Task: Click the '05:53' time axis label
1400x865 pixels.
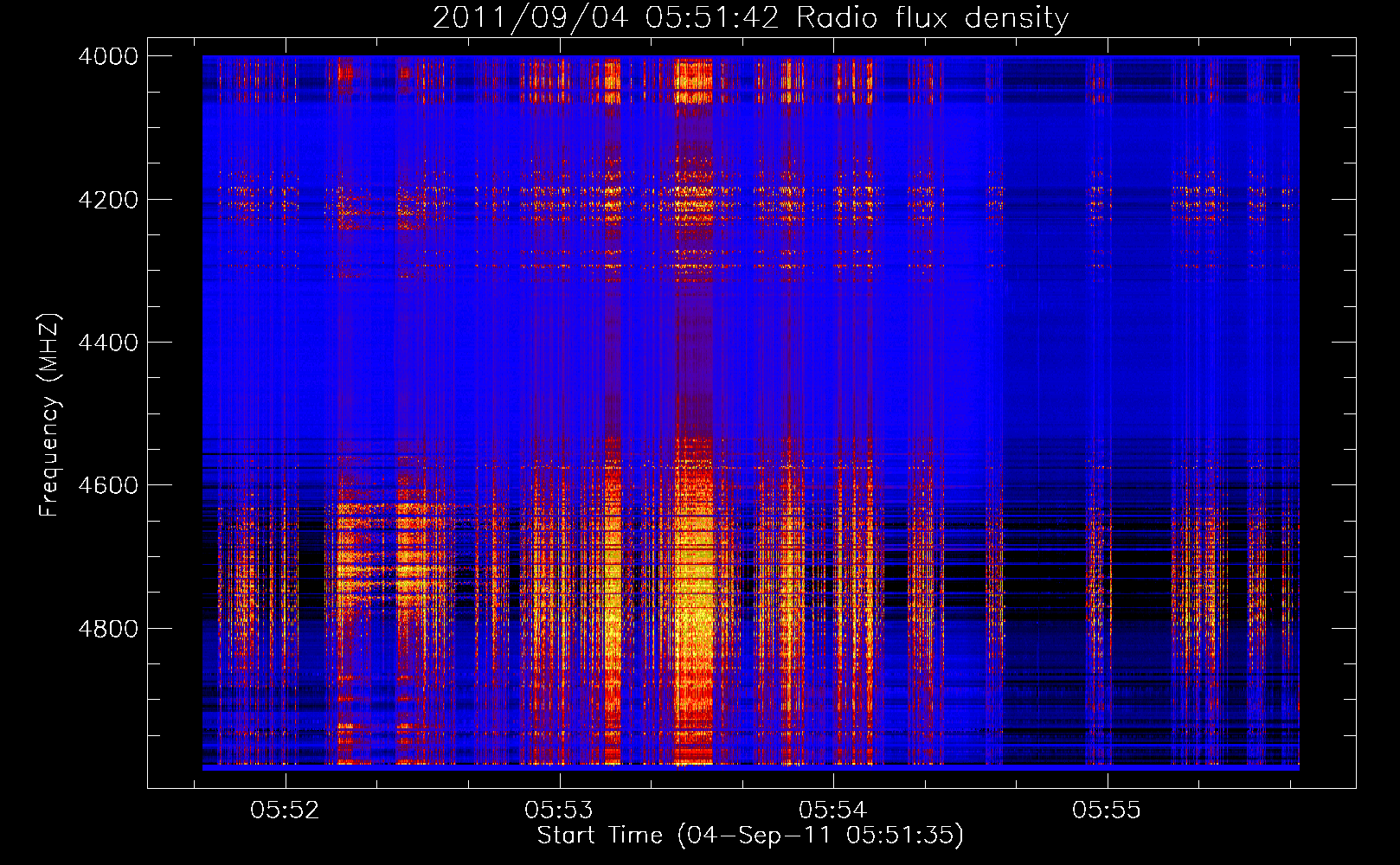Action: [559, 811]
